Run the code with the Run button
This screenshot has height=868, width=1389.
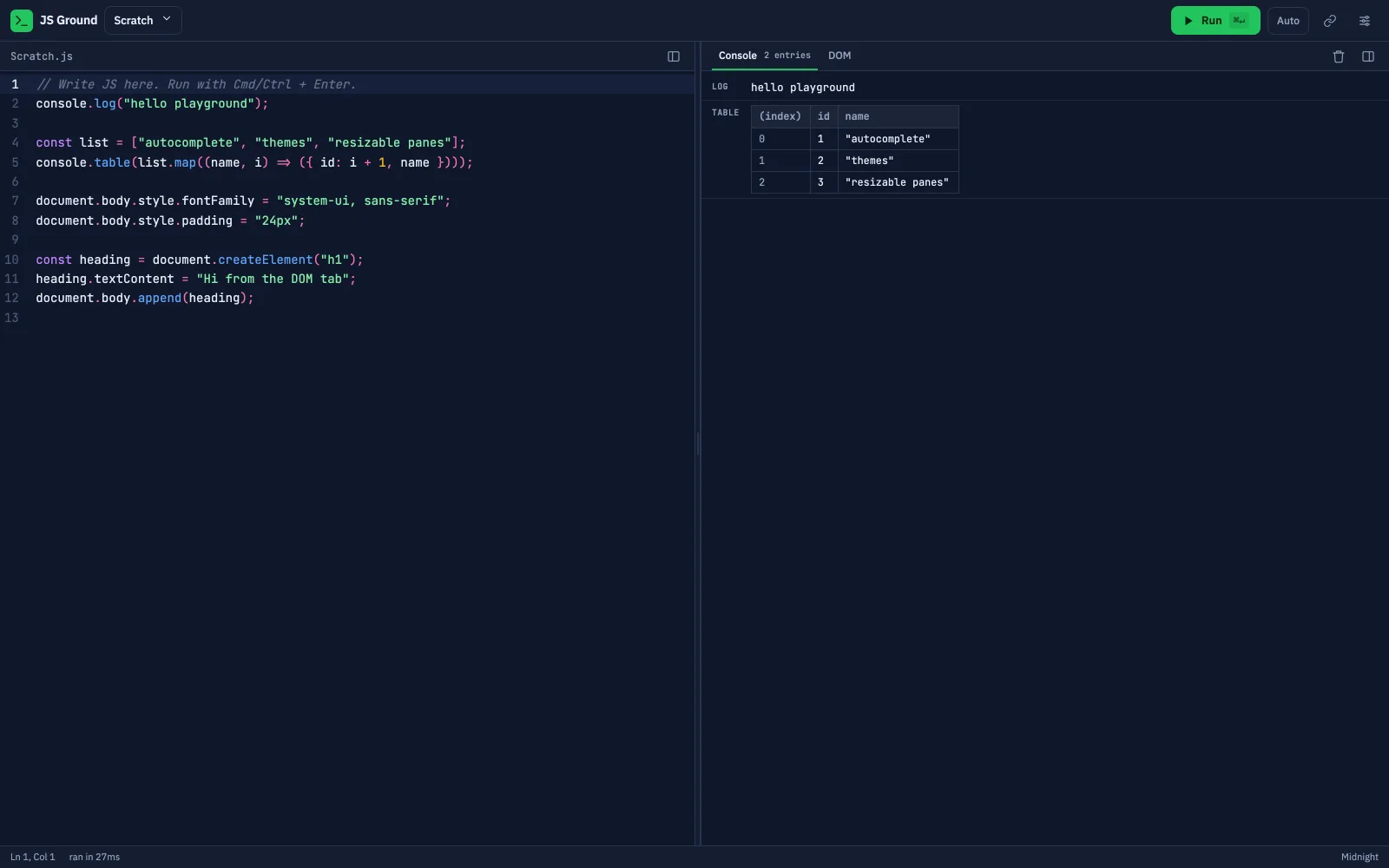pos(1215,20)
